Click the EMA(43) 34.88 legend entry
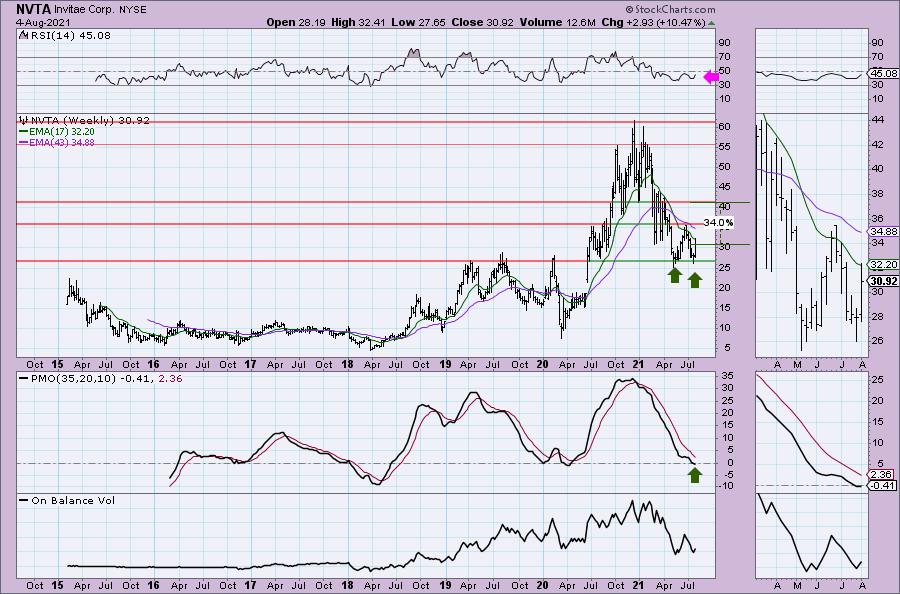 click(x=57, y=142)
